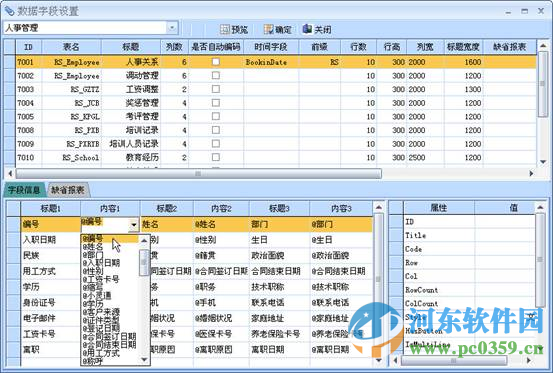Select the 入职日期 cell in 标题1

click(50, 240)
